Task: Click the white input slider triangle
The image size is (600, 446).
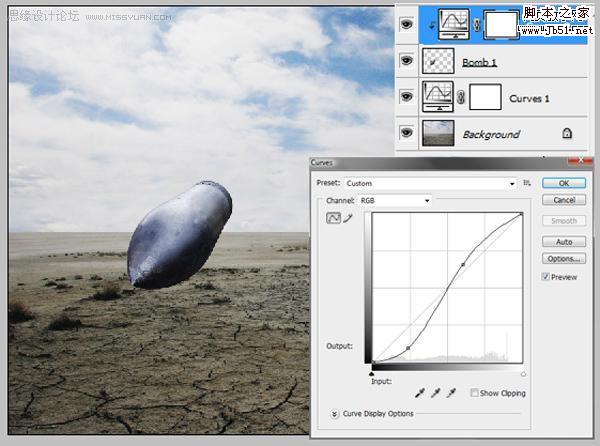Action: click(x=523, y=374)
